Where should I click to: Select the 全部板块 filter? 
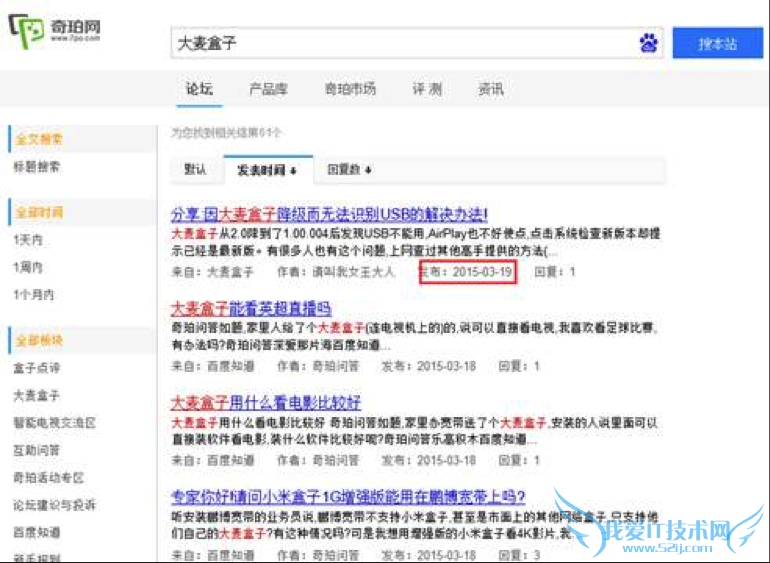[39, 340]
